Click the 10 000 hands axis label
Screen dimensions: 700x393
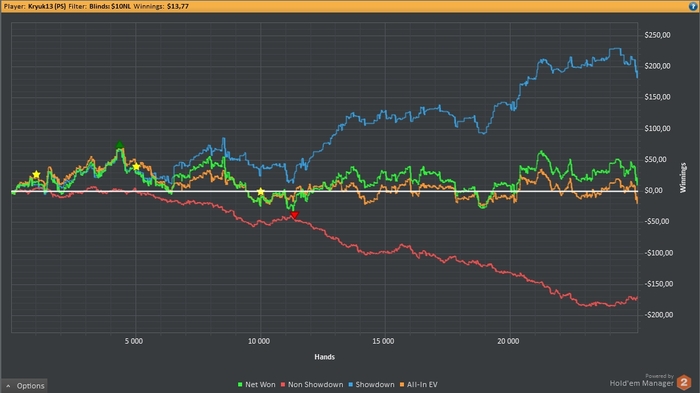[259, 341]
